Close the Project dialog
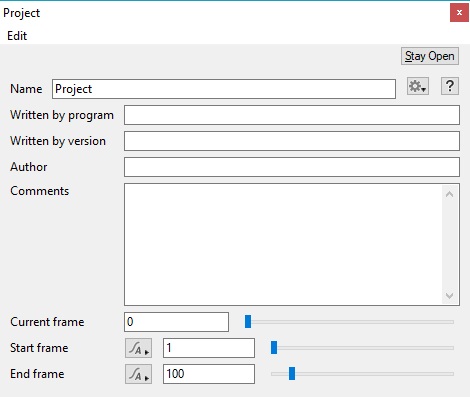The height and width of the screenshot is (397, 470). pos(459,13)
